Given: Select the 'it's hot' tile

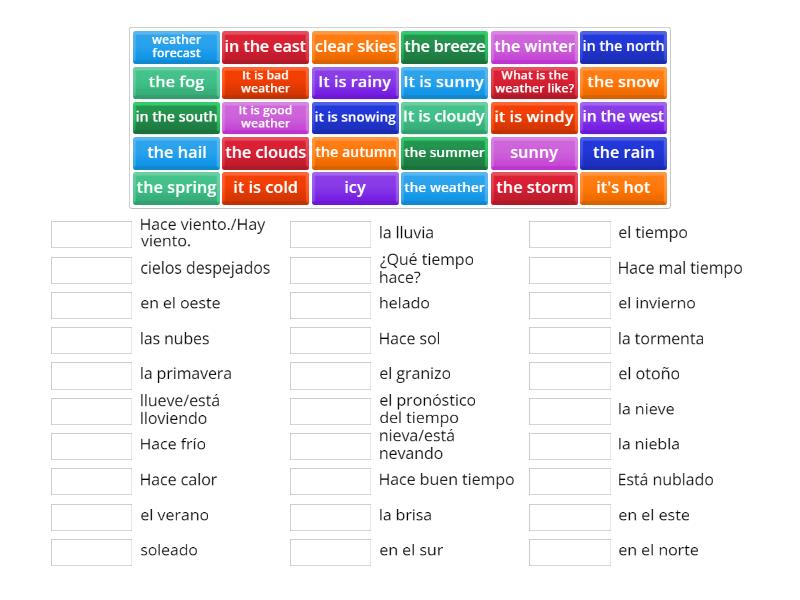Looking at the screenshot, I should tap(623, 187).
